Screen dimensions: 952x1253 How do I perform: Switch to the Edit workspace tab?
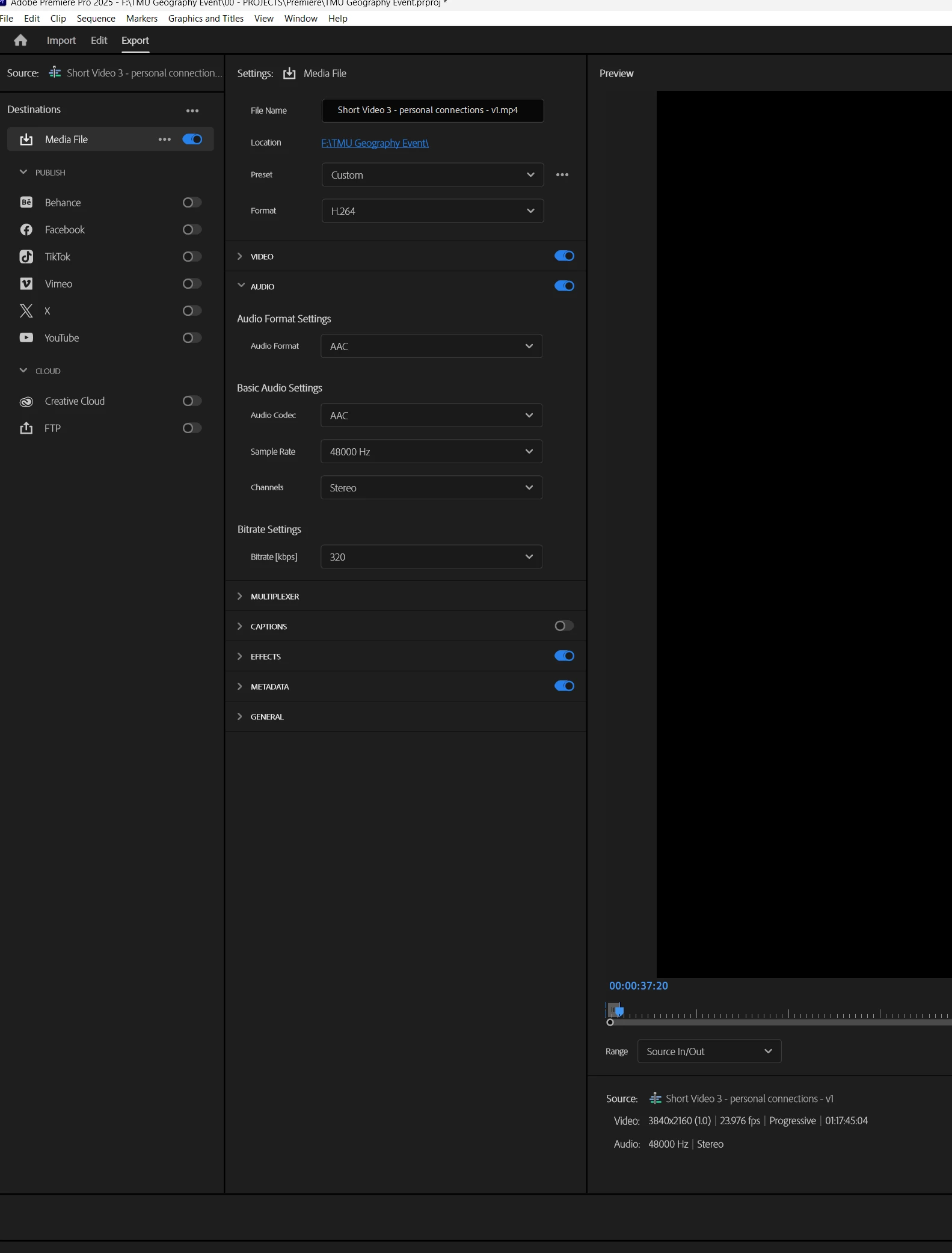coord(99,40)
